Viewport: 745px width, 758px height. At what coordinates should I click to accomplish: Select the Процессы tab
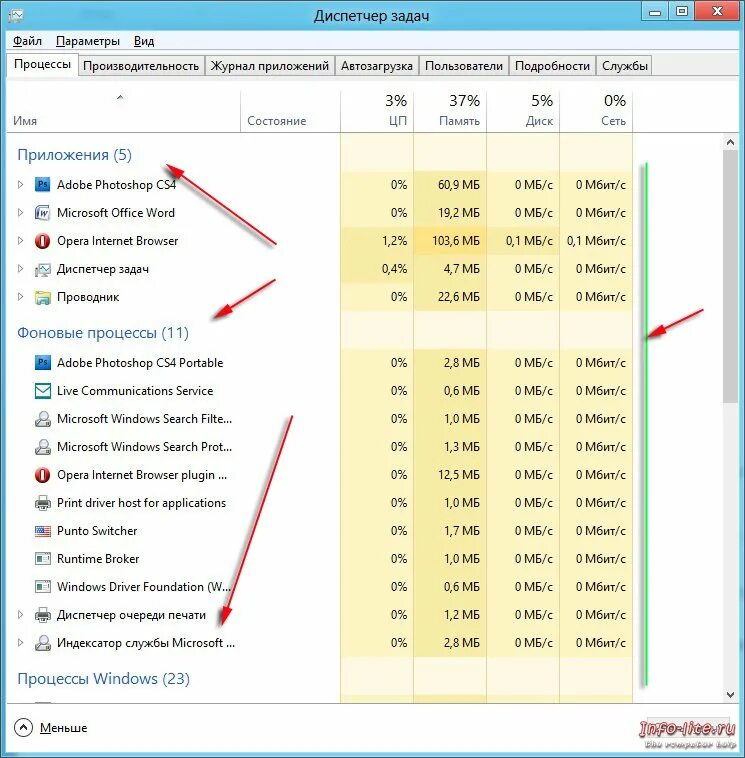click(x=43, y=64)
